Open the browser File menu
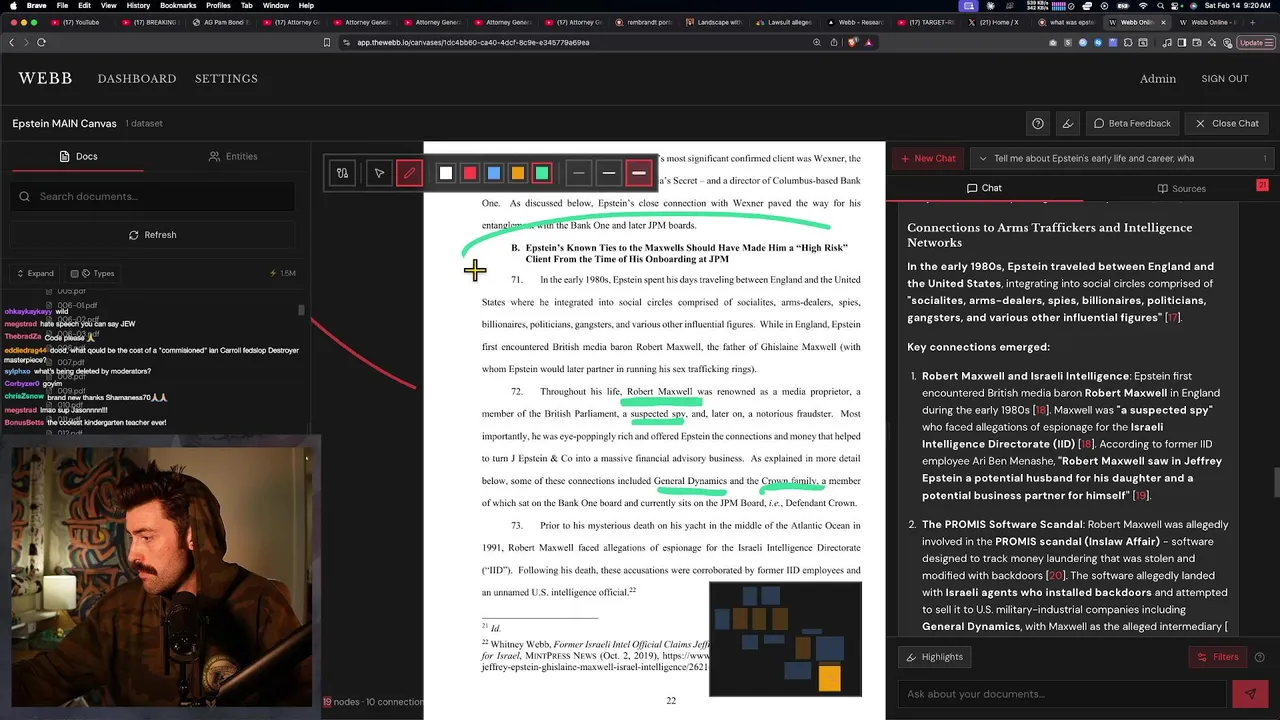 coord(62,5)
